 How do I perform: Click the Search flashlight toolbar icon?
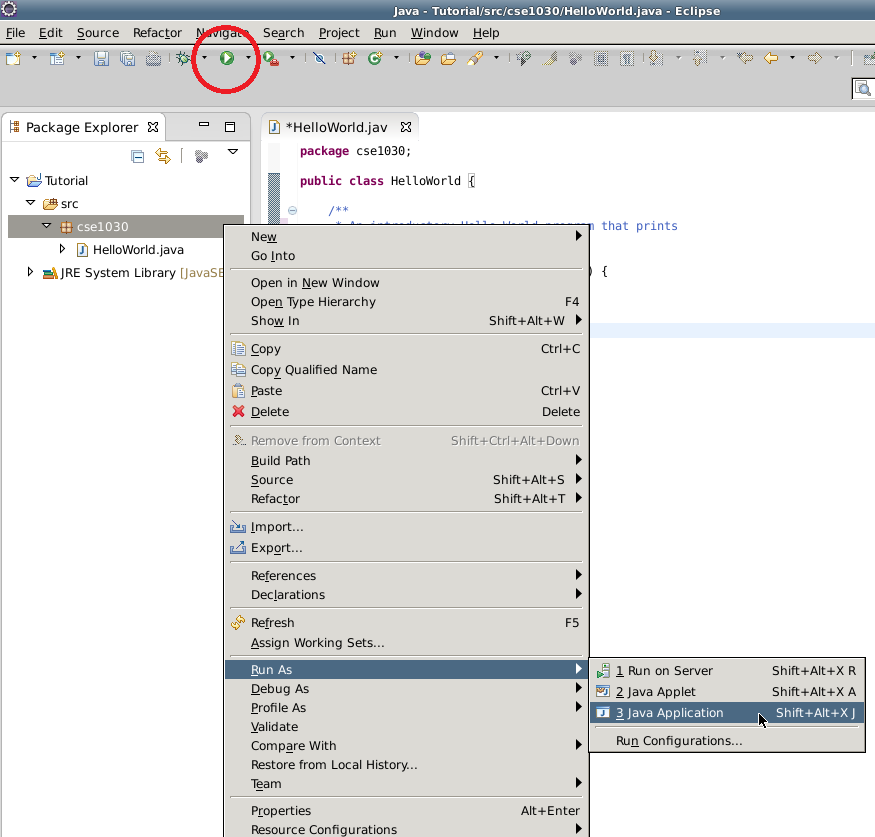[475, 58]
